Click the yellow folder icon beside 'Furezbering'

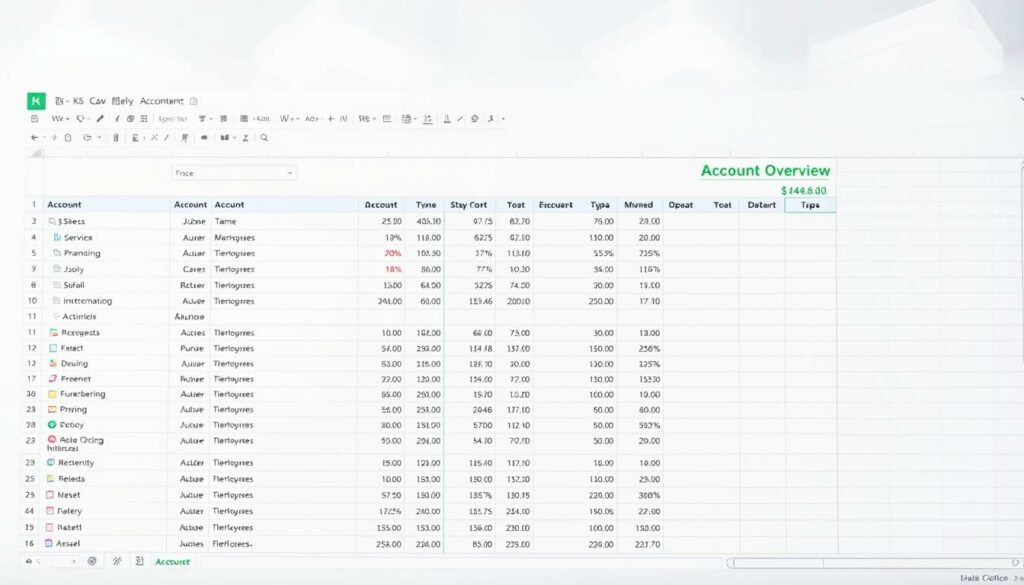(53, 394)
